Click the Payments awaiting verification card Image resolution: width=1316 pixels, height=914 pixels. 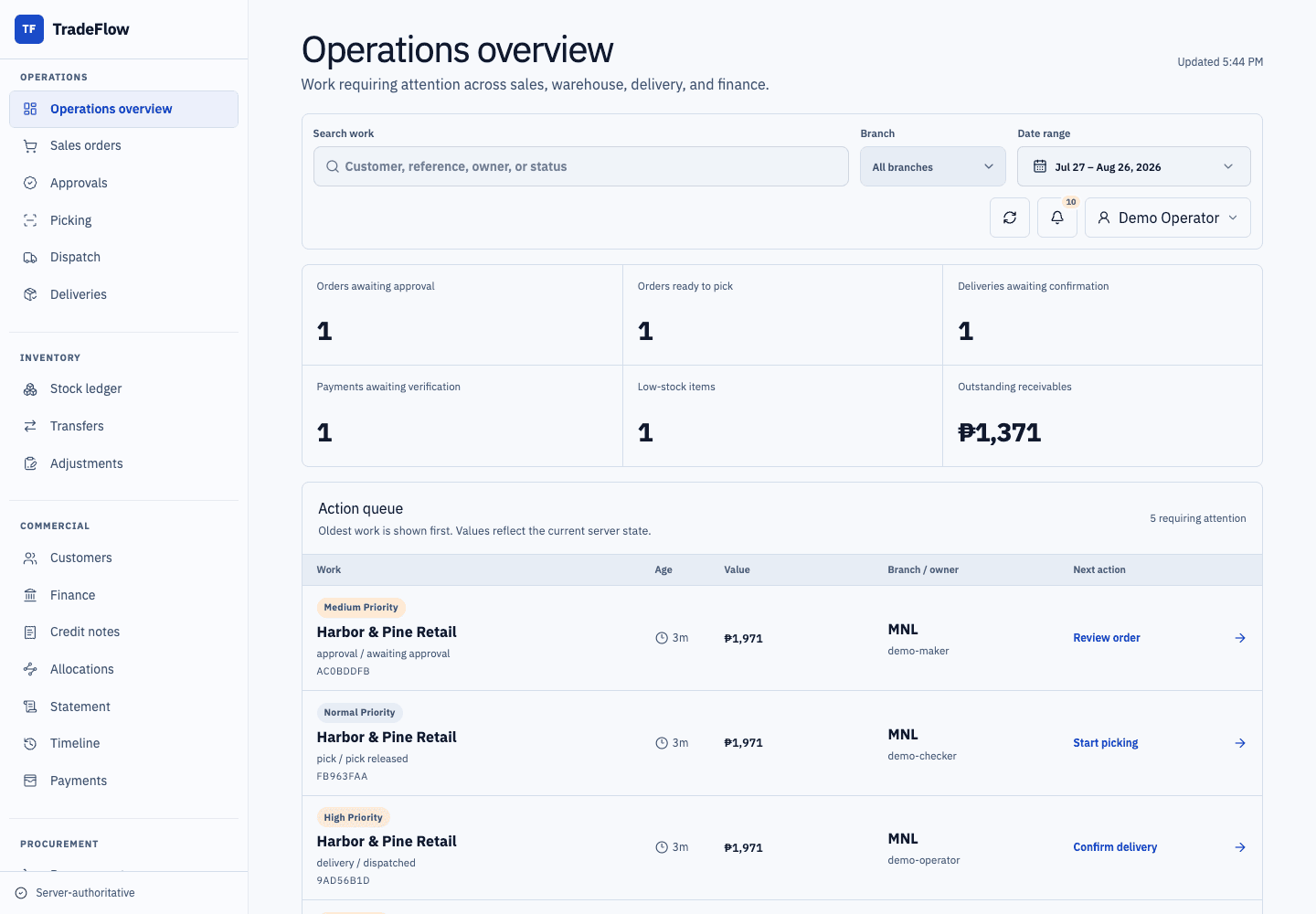(462, 416)
